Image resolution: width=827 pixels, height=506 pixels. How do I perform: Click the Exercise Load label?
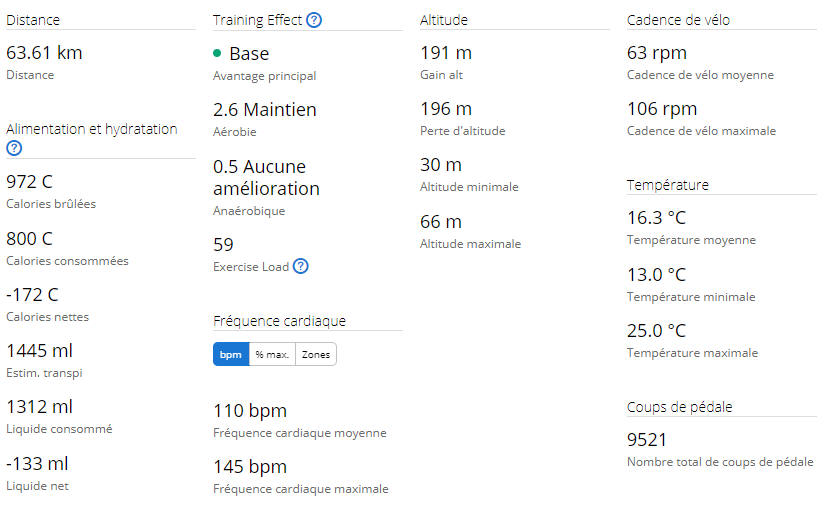point(251,267)
